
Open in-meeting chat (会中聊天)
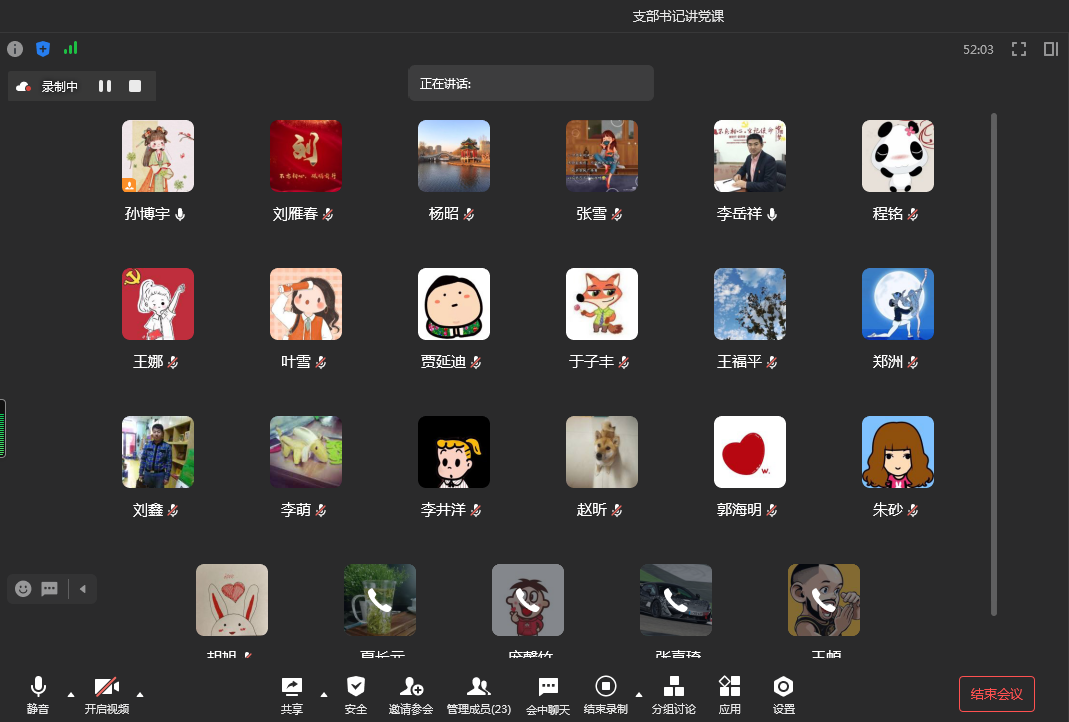pyautogui.click(x=548, y=695)
